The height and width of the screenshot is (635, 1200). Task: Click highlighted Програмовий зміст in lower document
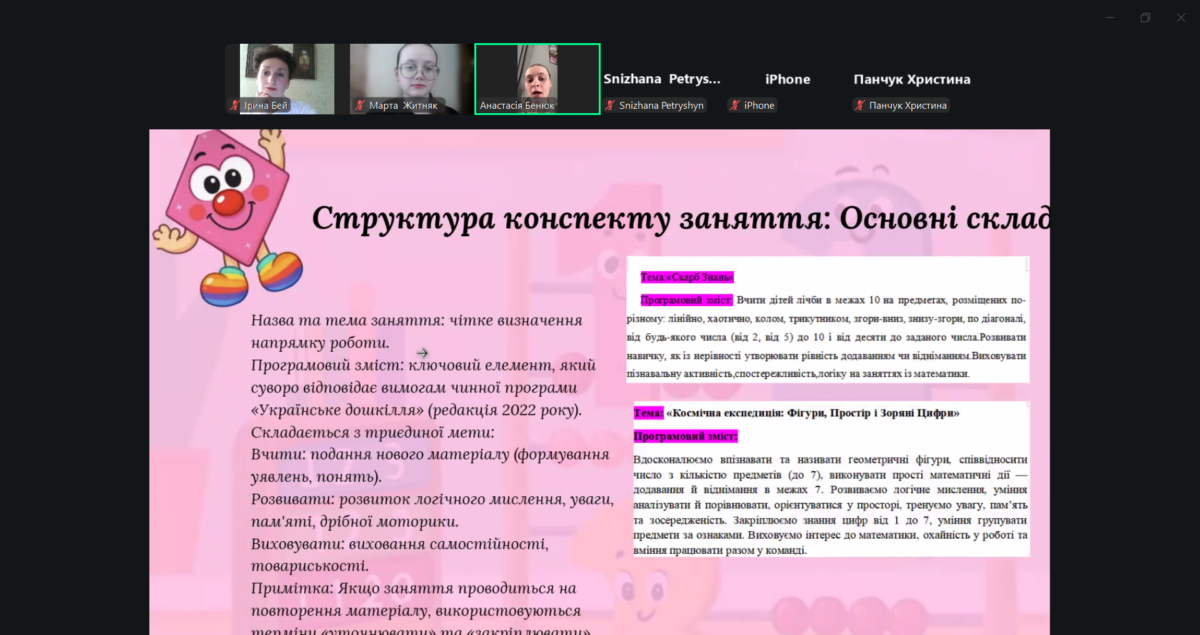click(x=685, y=436)
